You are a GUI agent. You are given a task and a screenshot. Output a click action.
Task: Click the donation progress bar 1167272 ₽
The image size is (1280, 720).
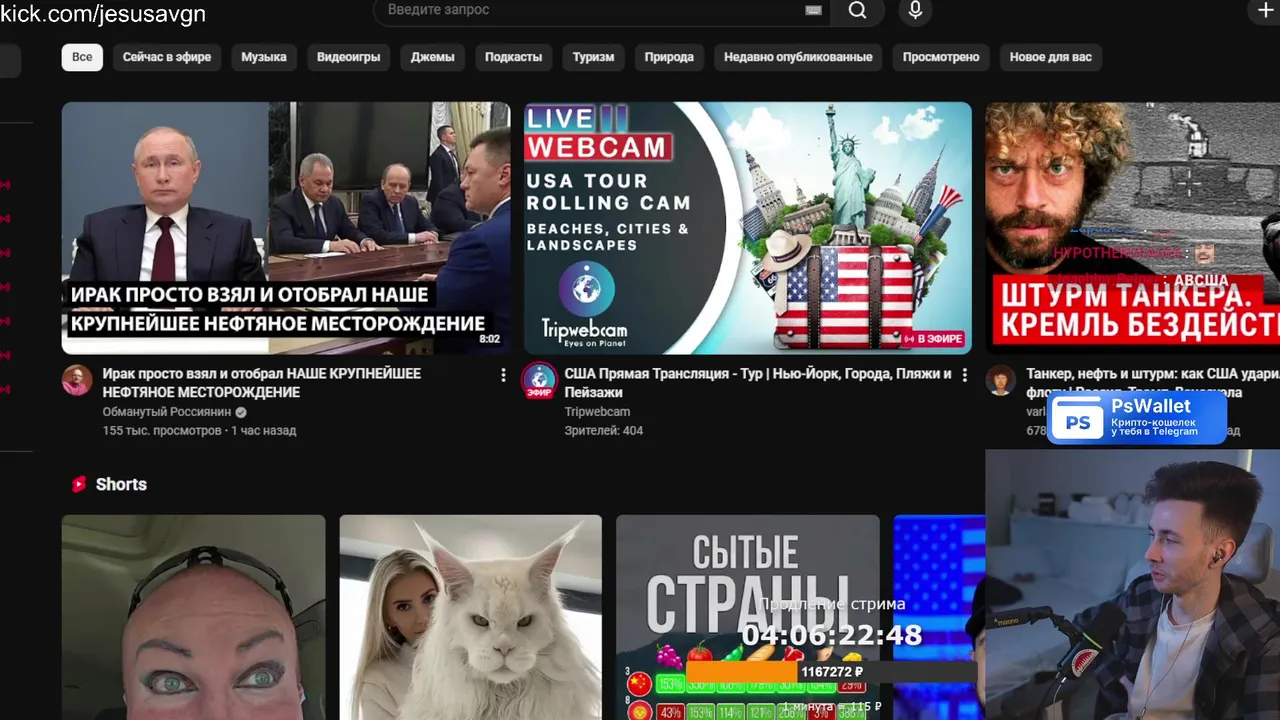(x=830, y=672)
